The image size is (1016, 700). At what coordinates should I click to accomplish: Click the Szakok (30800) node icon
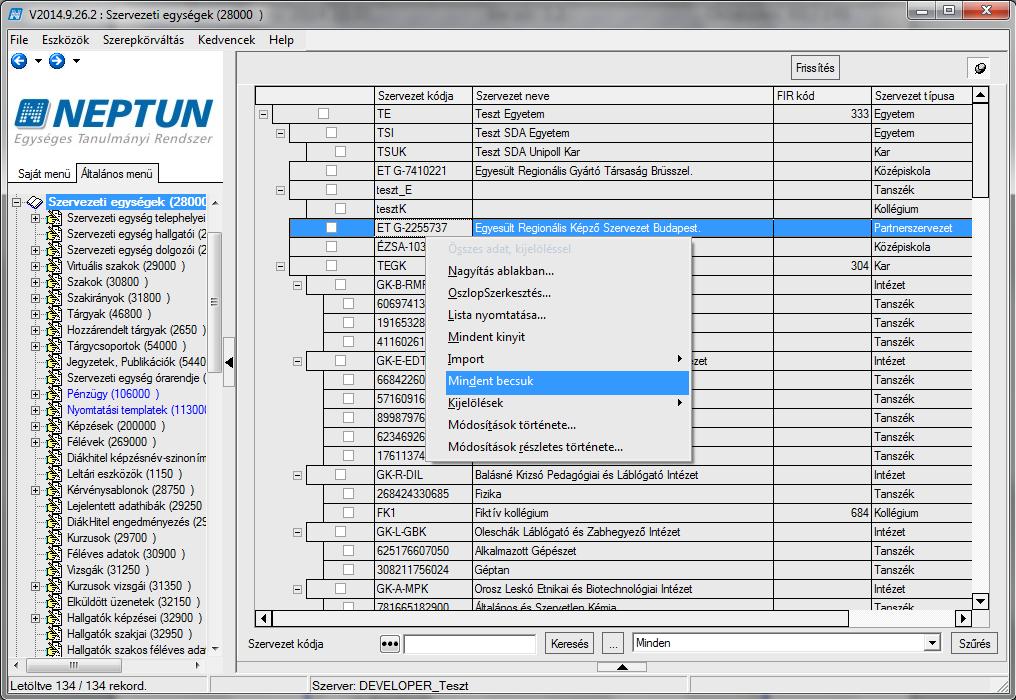(54, 283)
